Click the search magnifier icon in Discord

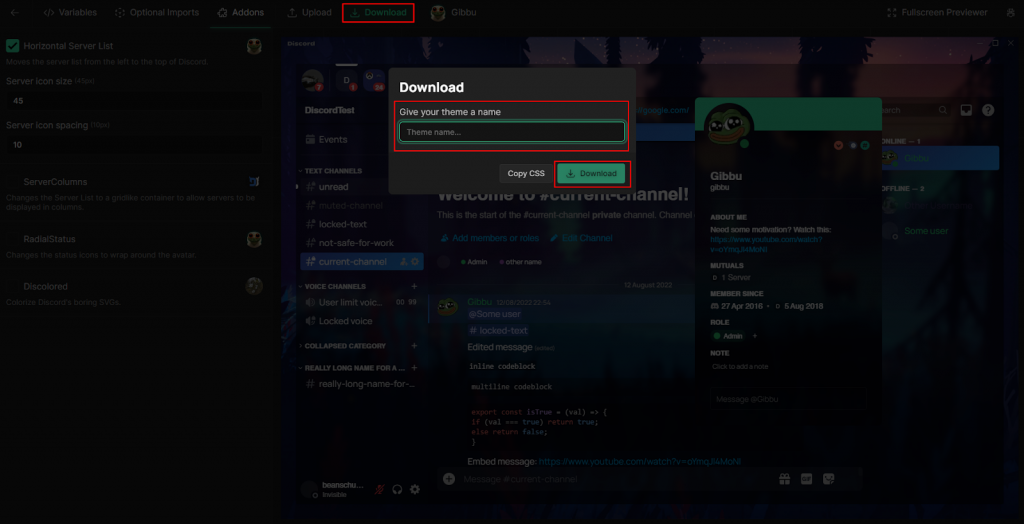point(943,110)
